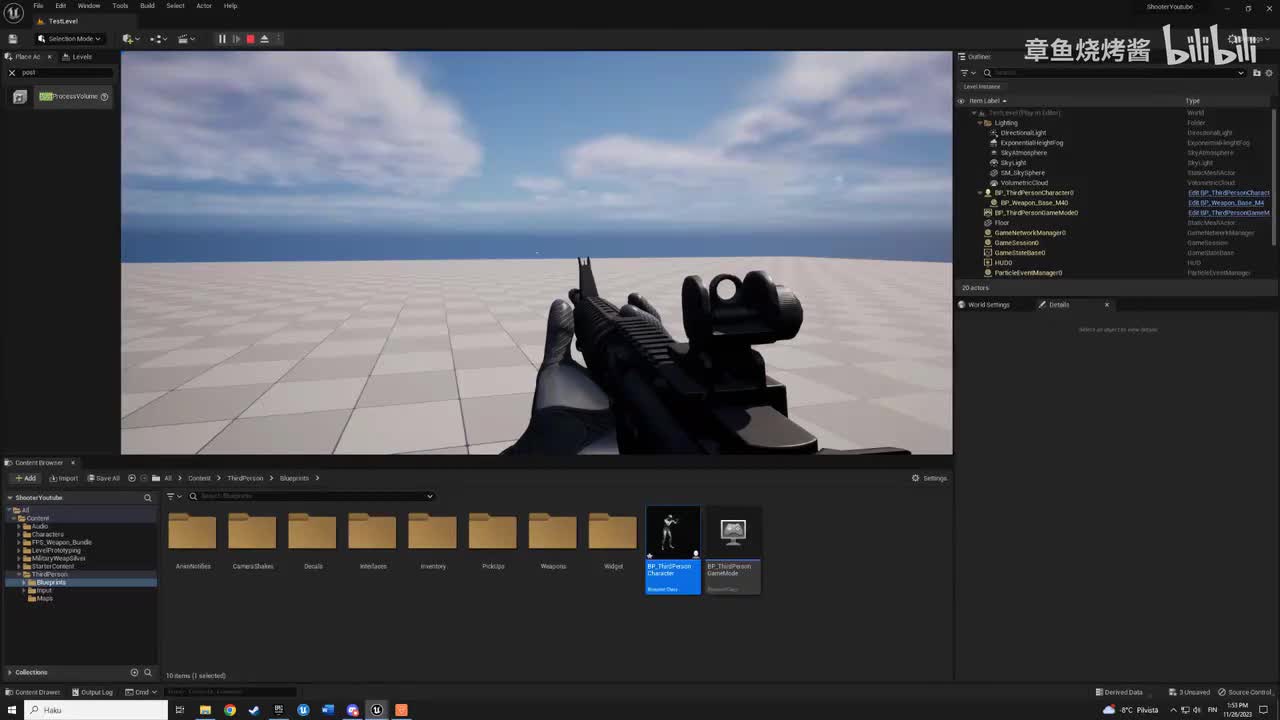Click the Import button
Screen dimensions: 1280x720
click(62, 478)
